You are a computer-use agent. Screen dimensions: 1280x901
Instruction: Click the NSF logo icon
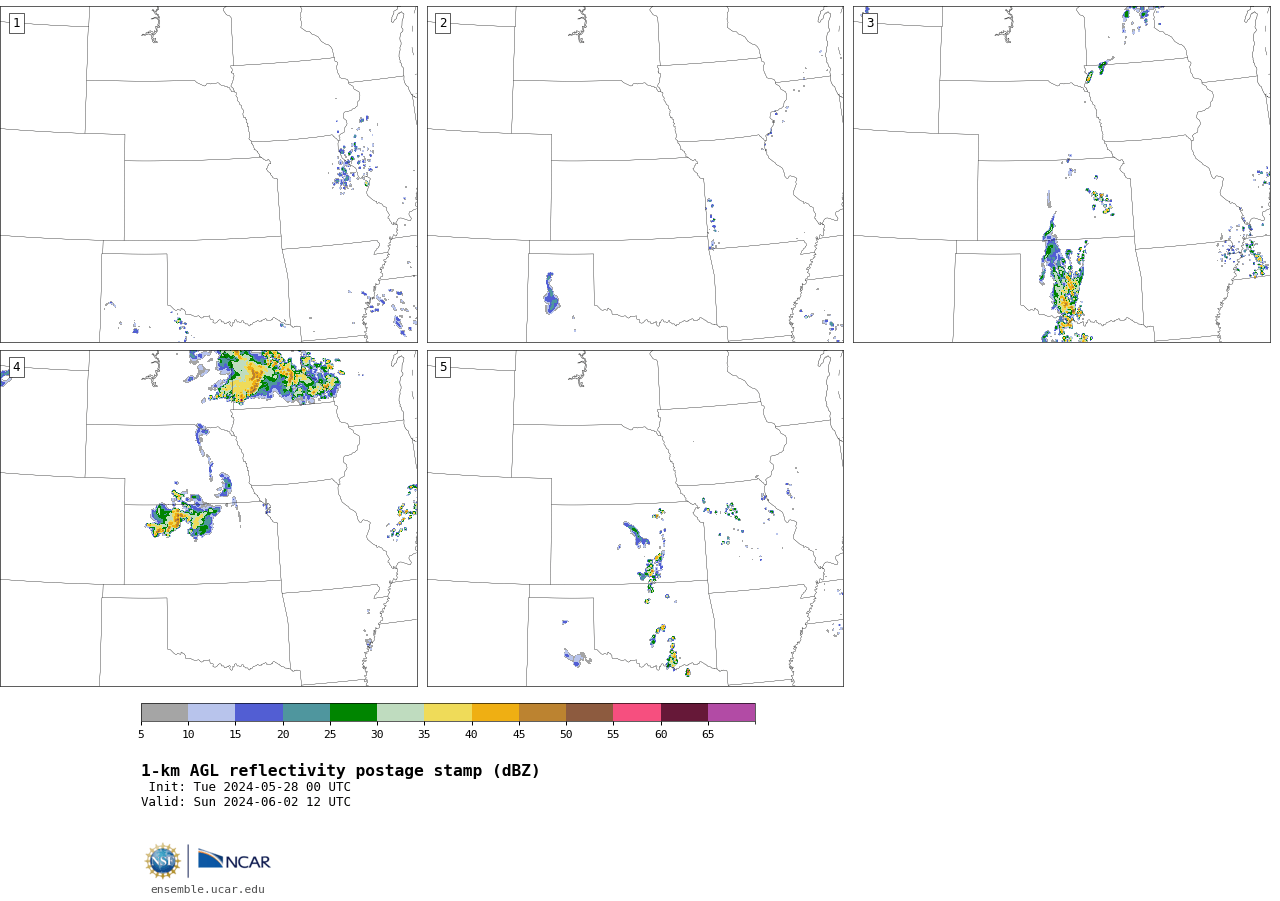tap(163, 861)
